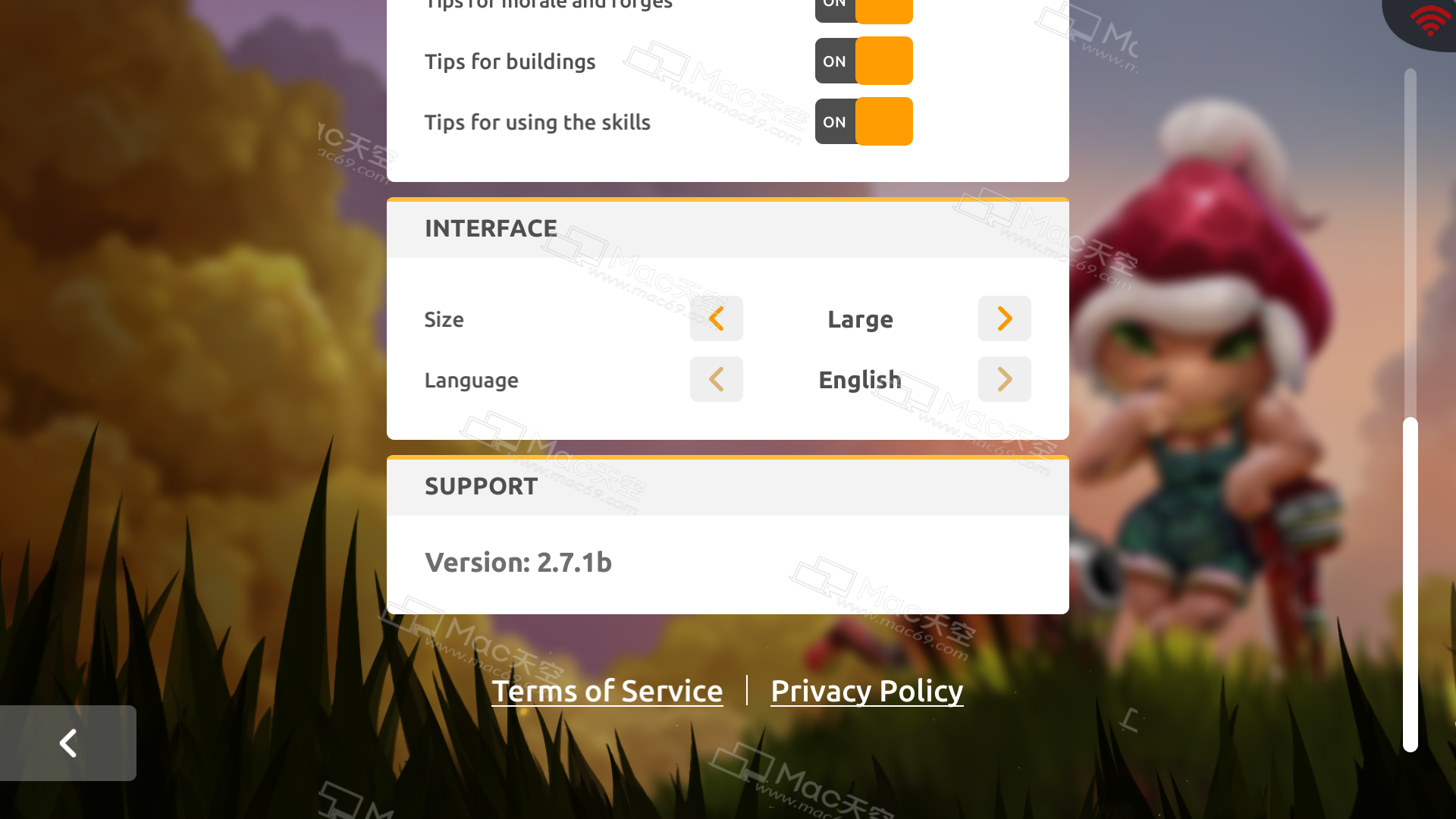
Task: Click left arrow to decrease interface size
Action: 716,318
